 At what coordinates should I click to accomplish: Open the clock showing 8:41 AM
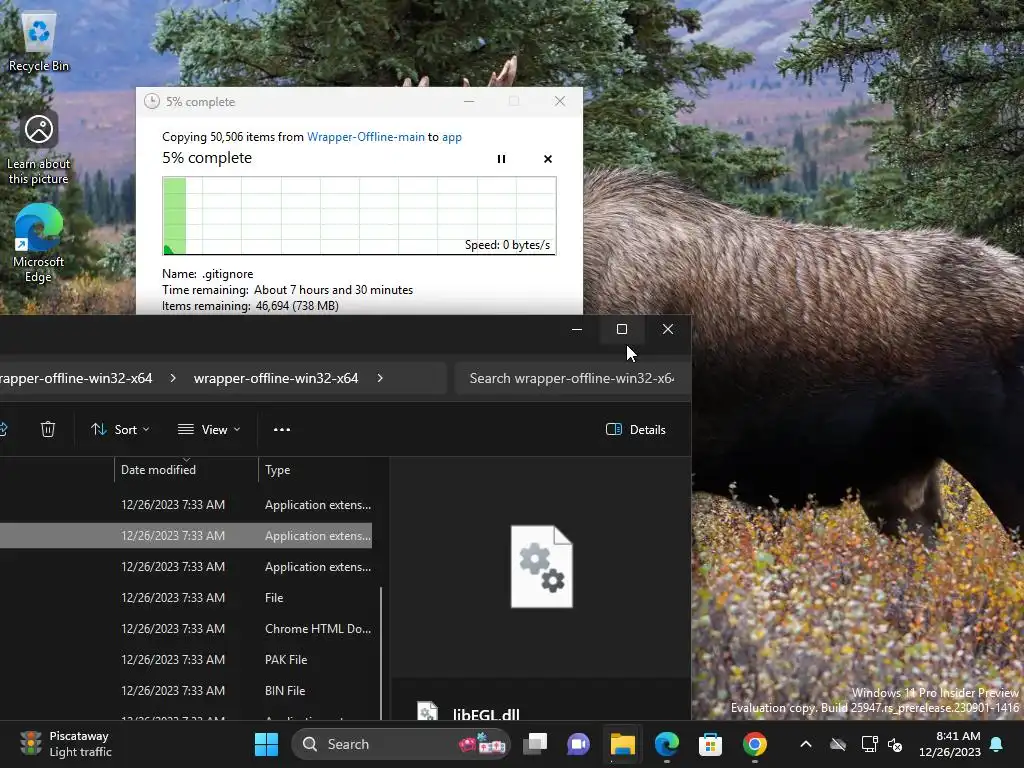click(x=950, y=744)
